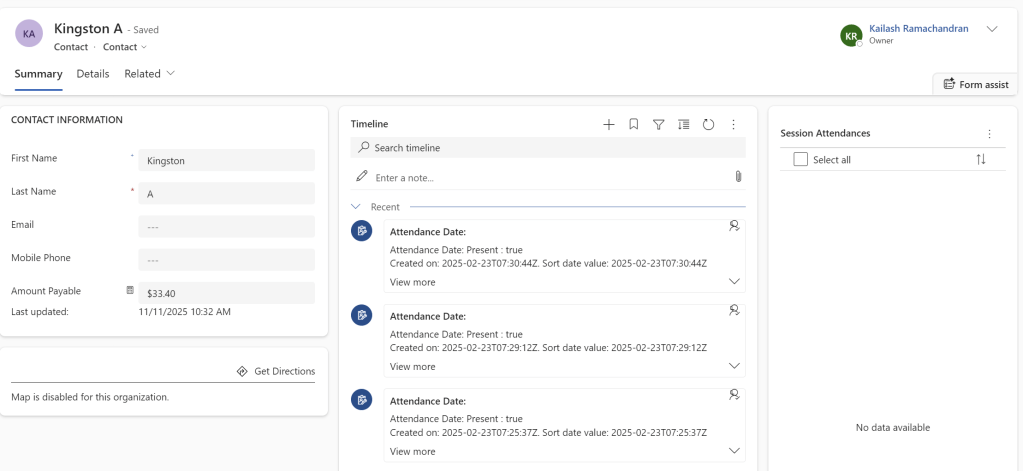Click the bookmark icon in Timeline header
Screen dimensions: 1023x471
(634, 124)
